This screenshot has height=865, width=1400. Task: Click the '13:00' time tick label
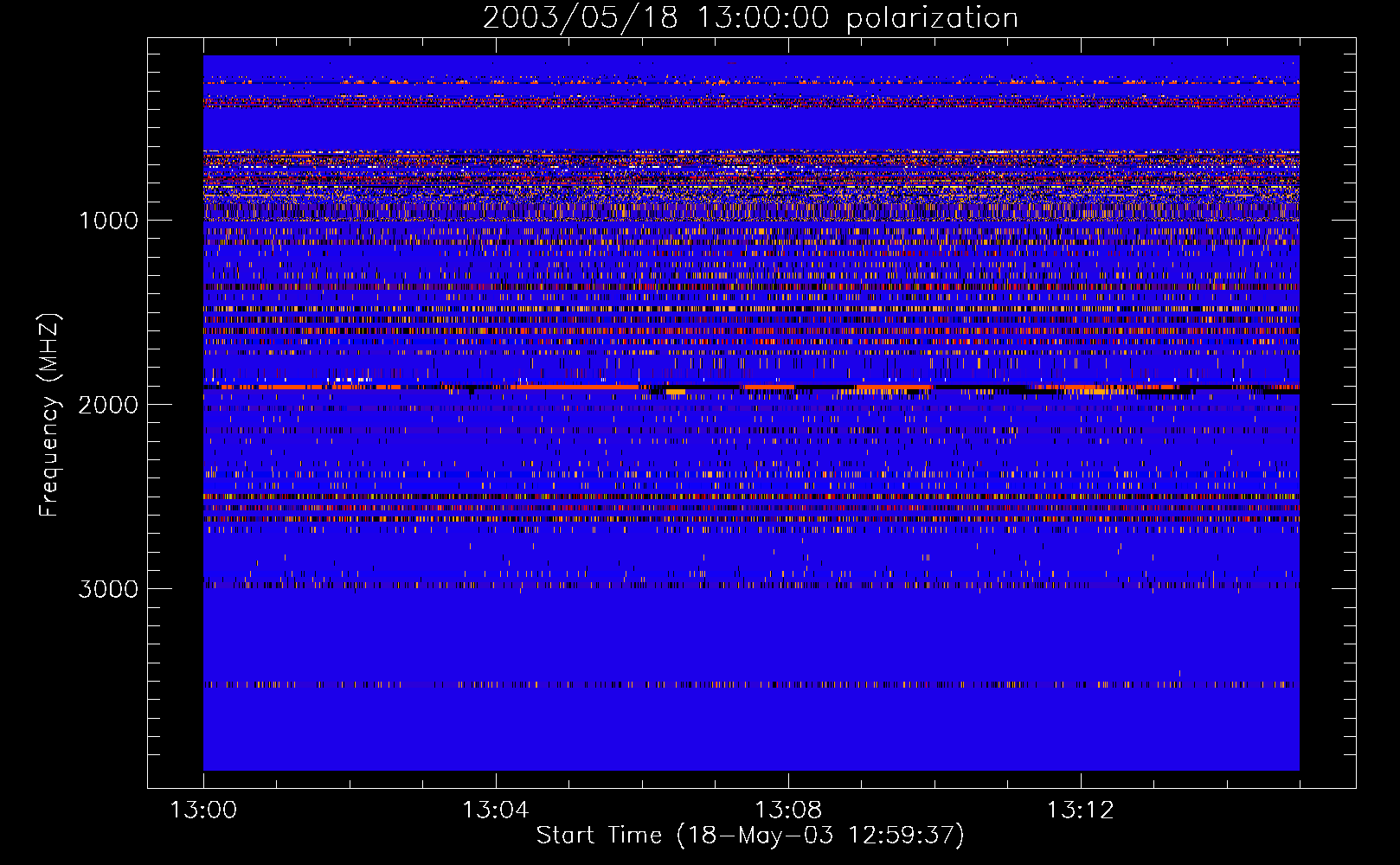[203, 811]
